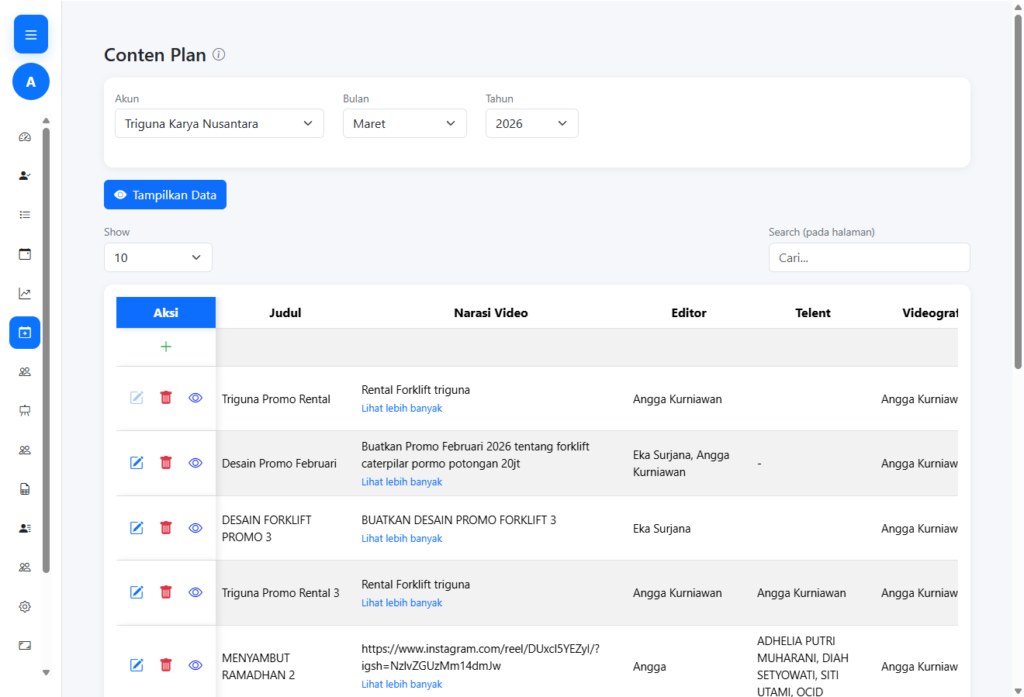Open the user avatar 'A' profile icon
Image resolution: width=1024 pixels, height=697 pixels.
coord(30,82)
